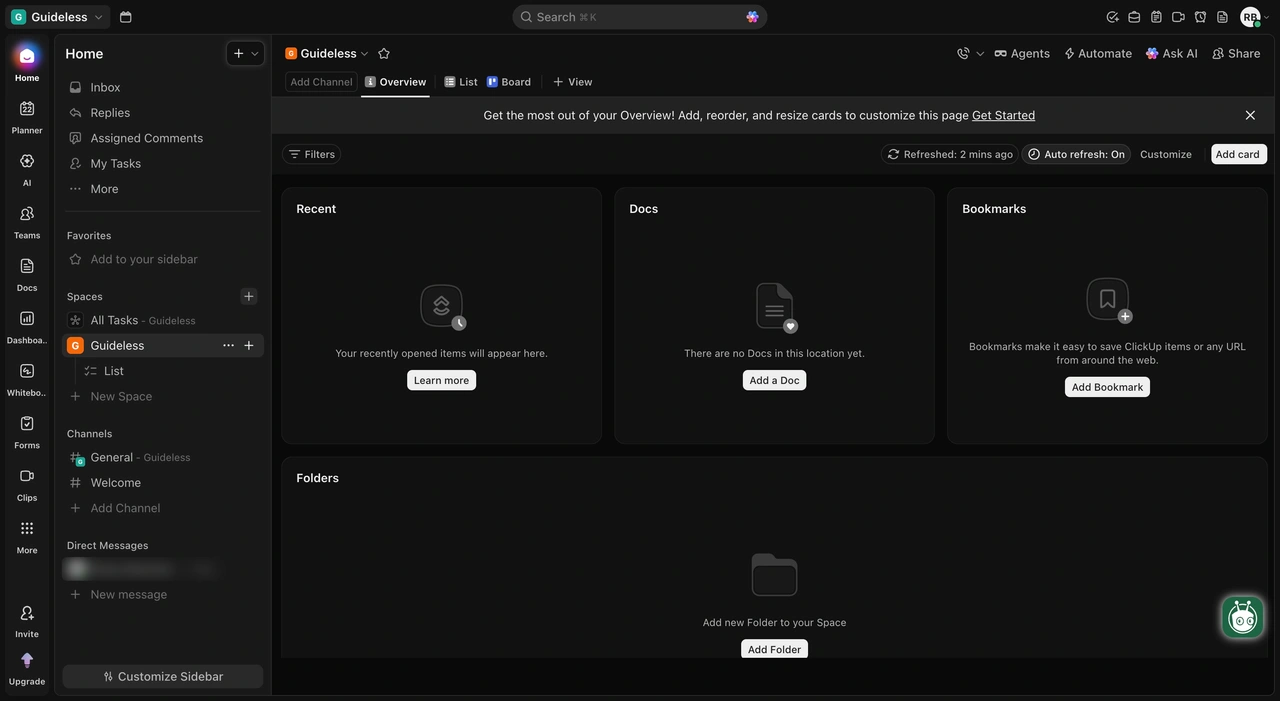Image resolution: width=1280 pixels, height=701 pixels.
Task: Click the Add card button
Action: click(x=1238, y=154)
